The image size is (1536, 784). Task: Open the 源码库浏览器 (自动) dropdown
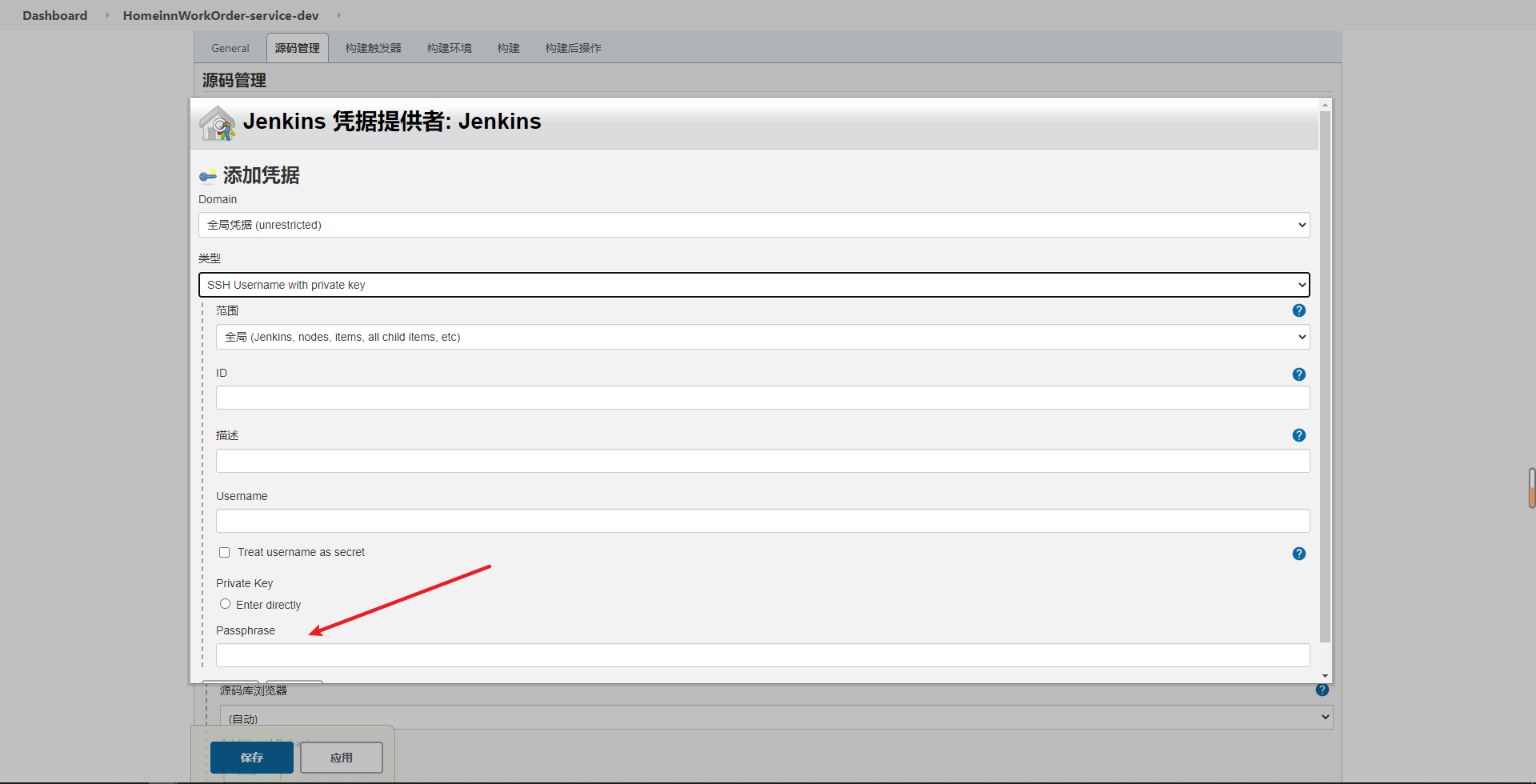coord(776,718)
